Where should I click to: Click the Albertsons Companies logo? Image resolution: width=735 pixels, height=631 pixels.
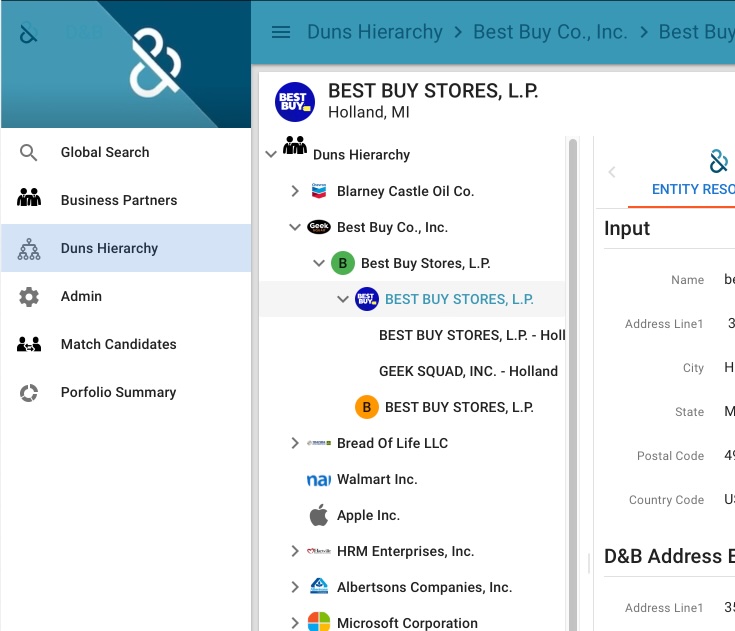click(319, 586)
